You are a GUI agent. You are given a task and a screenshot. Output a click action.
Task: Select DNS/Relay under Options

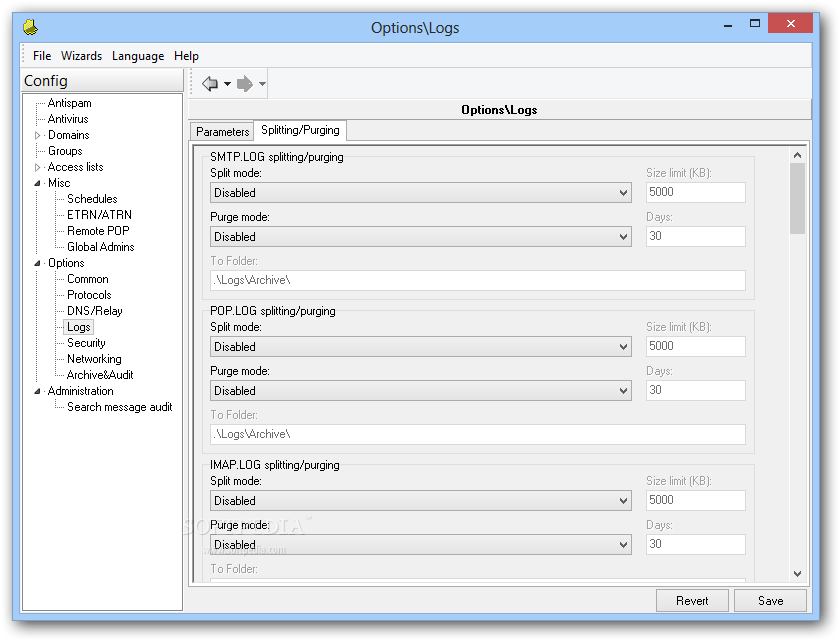95,311
